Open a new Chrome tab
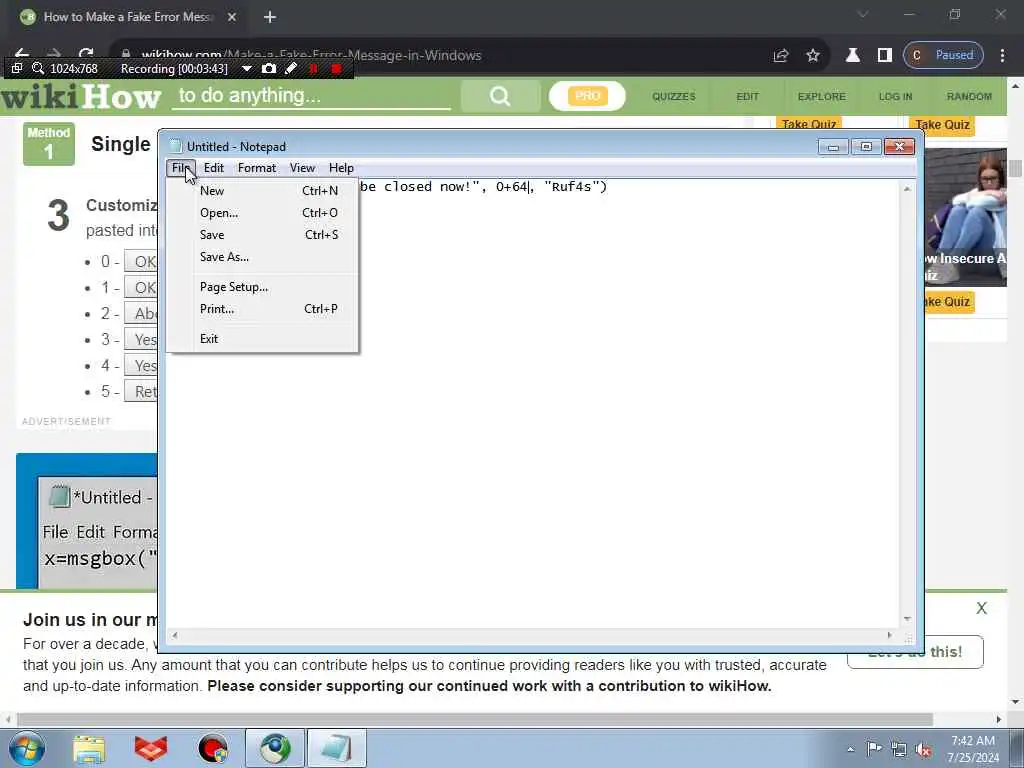1024x768 pixels. pos(270,17)
